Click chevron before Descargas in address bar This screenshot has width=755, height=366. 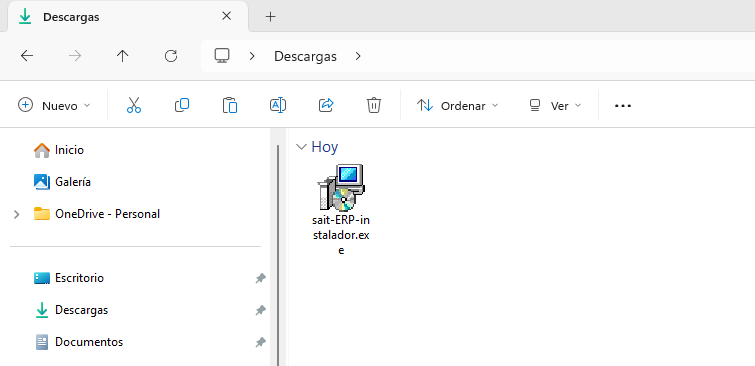252,56
